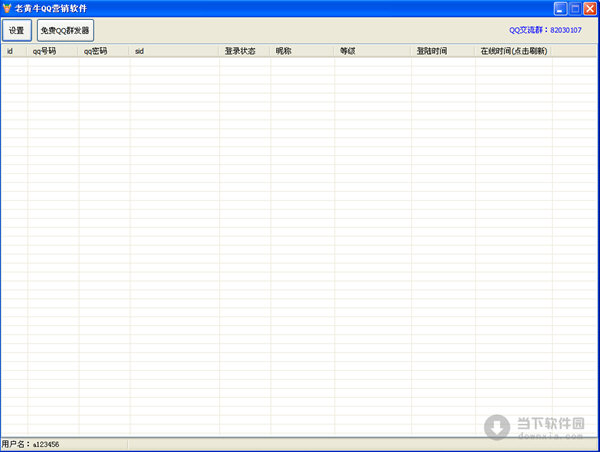
Task: Sort by the id column header
Action: [x=14, y=51]
